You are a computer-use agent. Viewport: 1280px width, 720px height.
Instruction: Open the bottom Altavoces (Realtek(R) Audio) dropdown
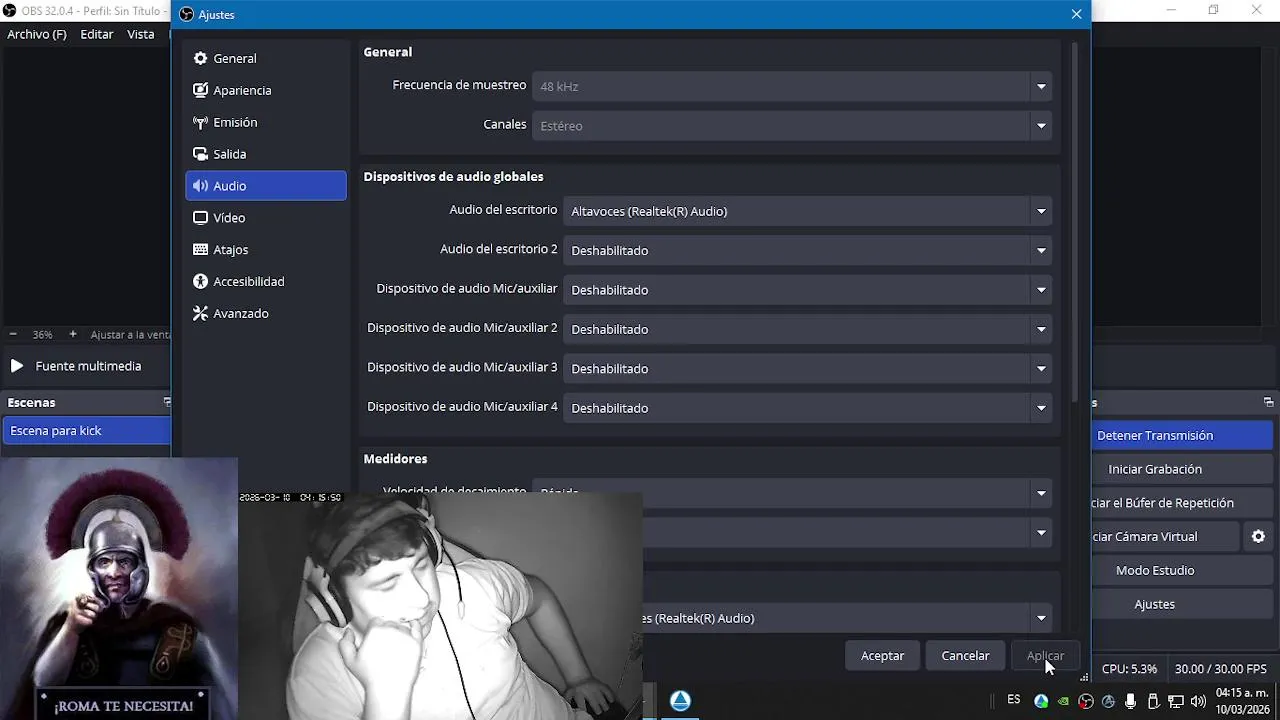click(x=847, y=618)
